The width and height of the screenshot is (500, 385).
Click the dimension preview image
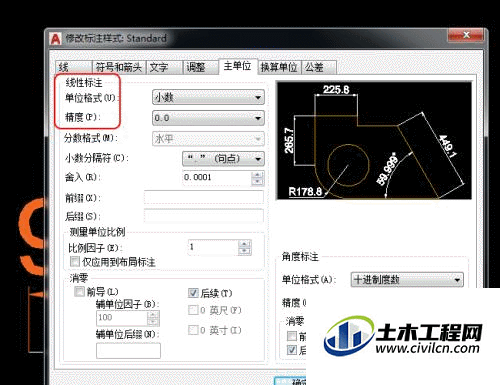(x=374, y=140)
